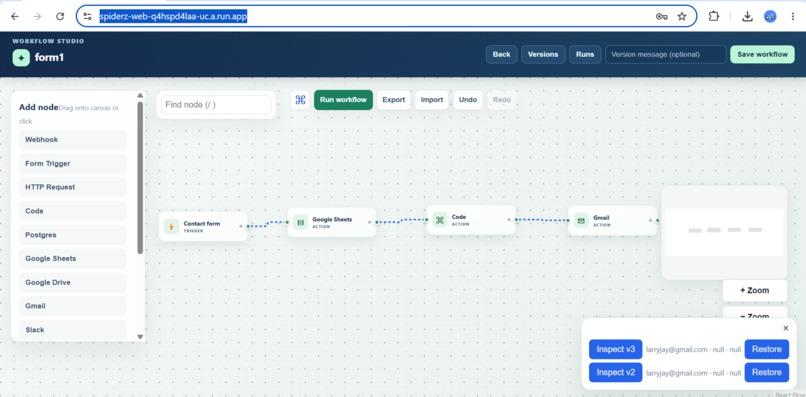This screenshot has height=397, width=806.
Task: Click the Code node command icon
Action: [439, 220]
